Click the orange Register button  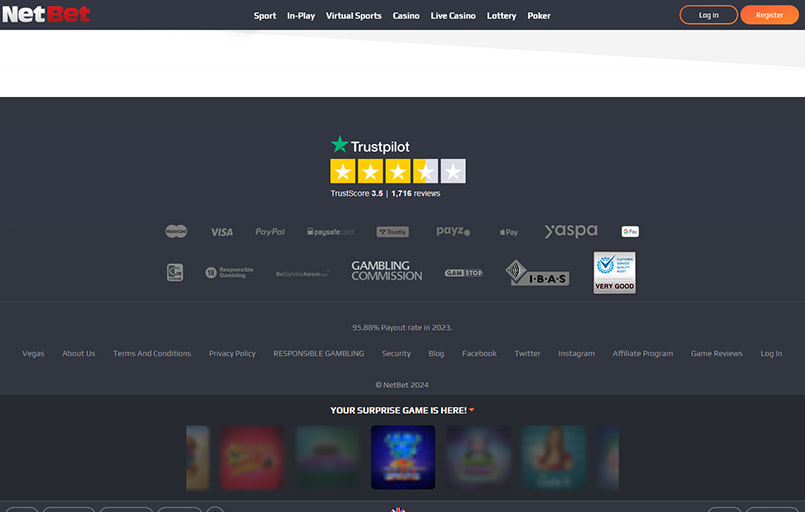coord(769,15)
